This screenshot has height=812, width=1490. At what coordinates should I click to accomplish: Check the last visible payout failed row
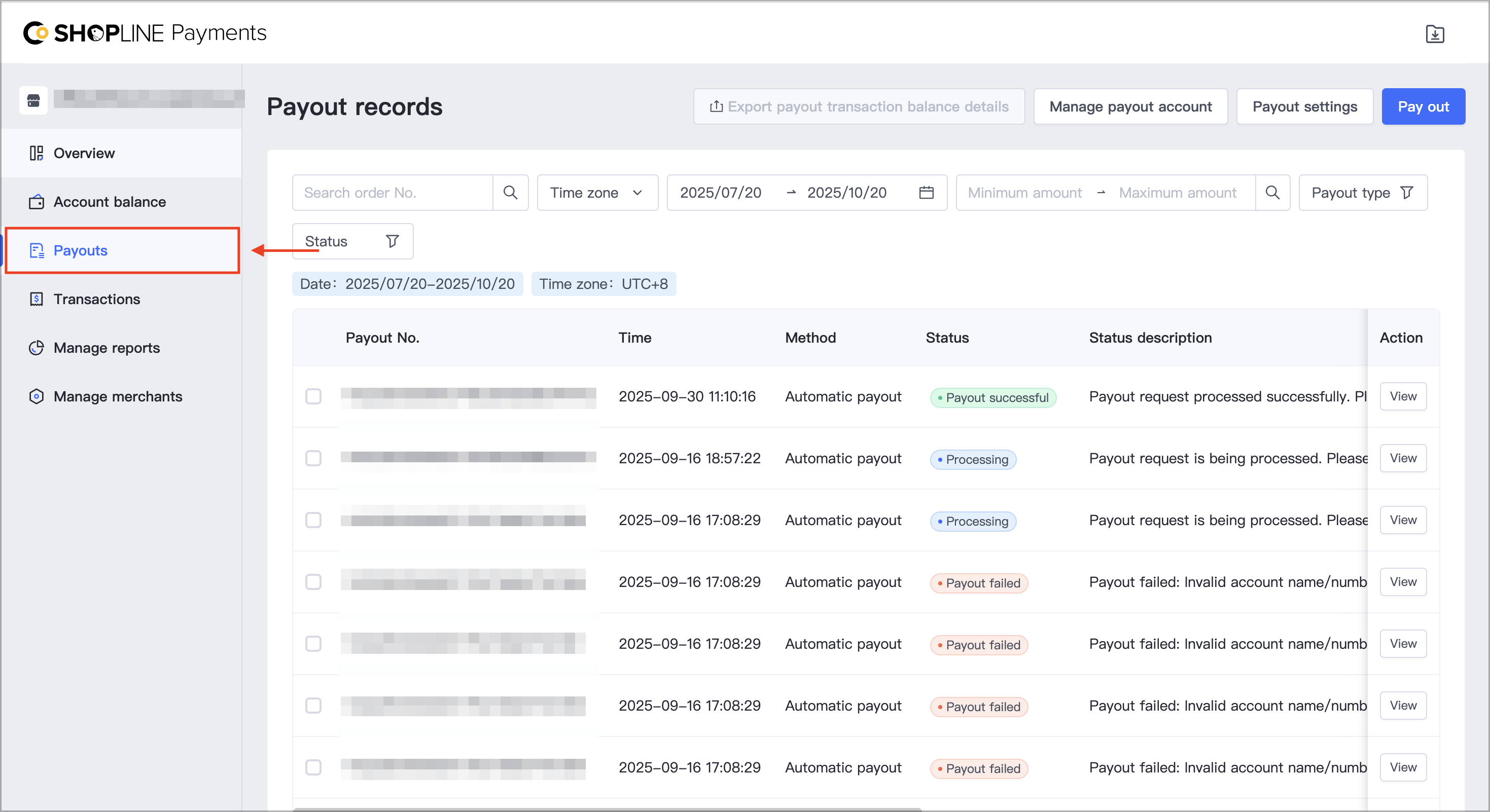pos(313,767)
